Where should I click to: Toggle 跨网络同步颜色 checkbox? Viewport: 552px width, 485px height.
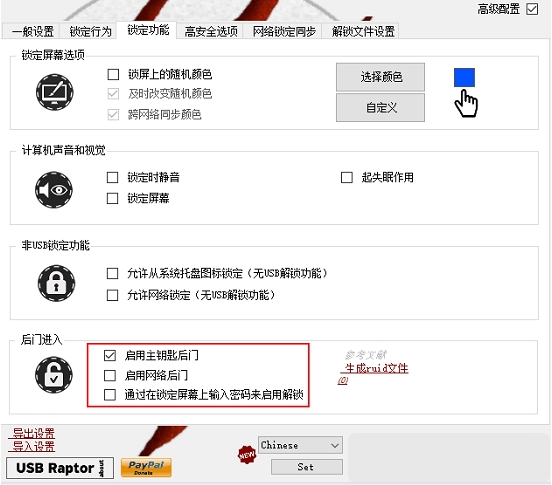click(x=113, y=115)
